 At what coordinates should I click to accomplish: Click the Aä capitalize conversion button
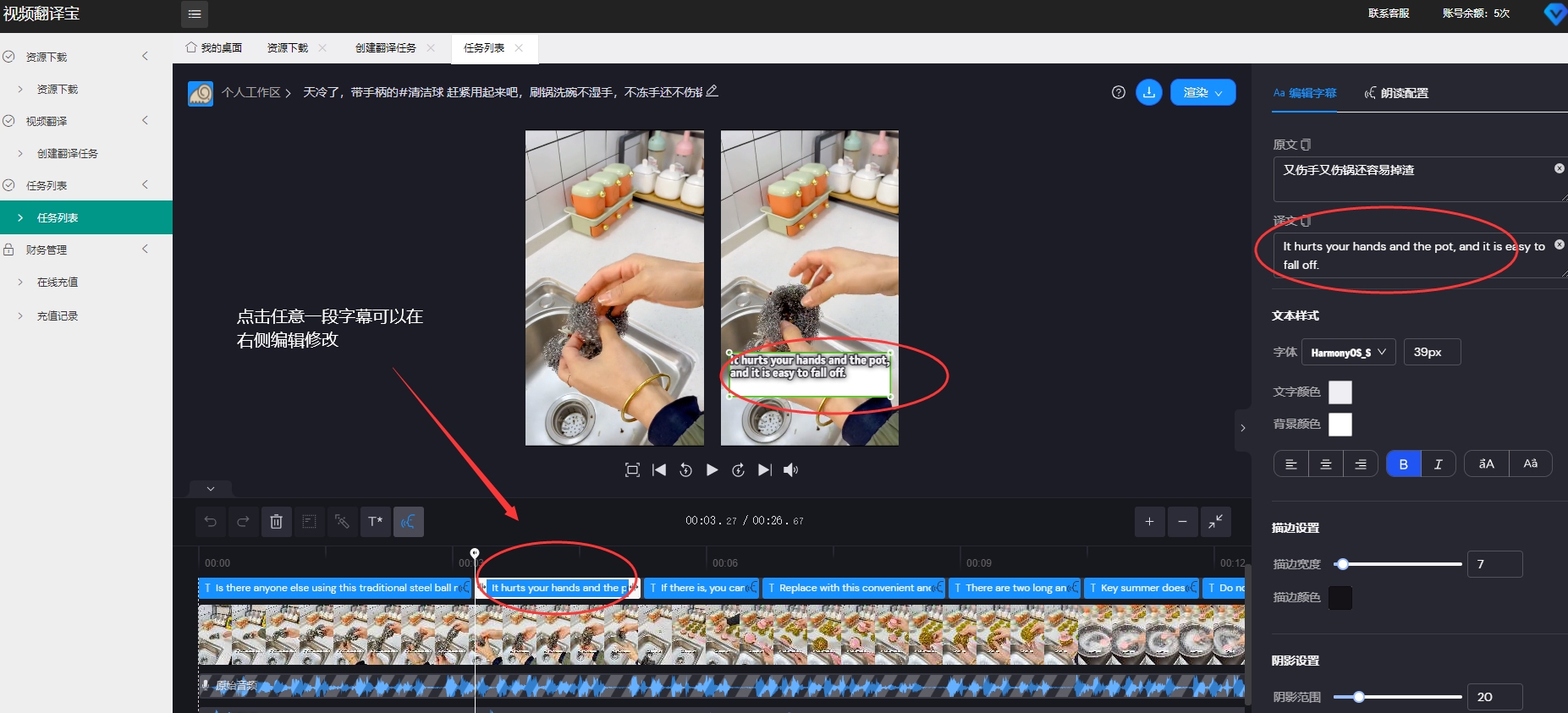click(x=1531, y=463)
